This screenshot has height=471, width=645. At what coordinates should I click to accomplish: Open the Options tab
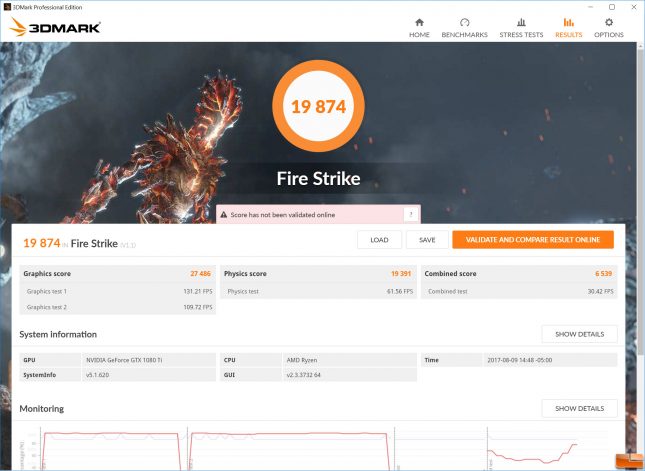coord(609,28)
